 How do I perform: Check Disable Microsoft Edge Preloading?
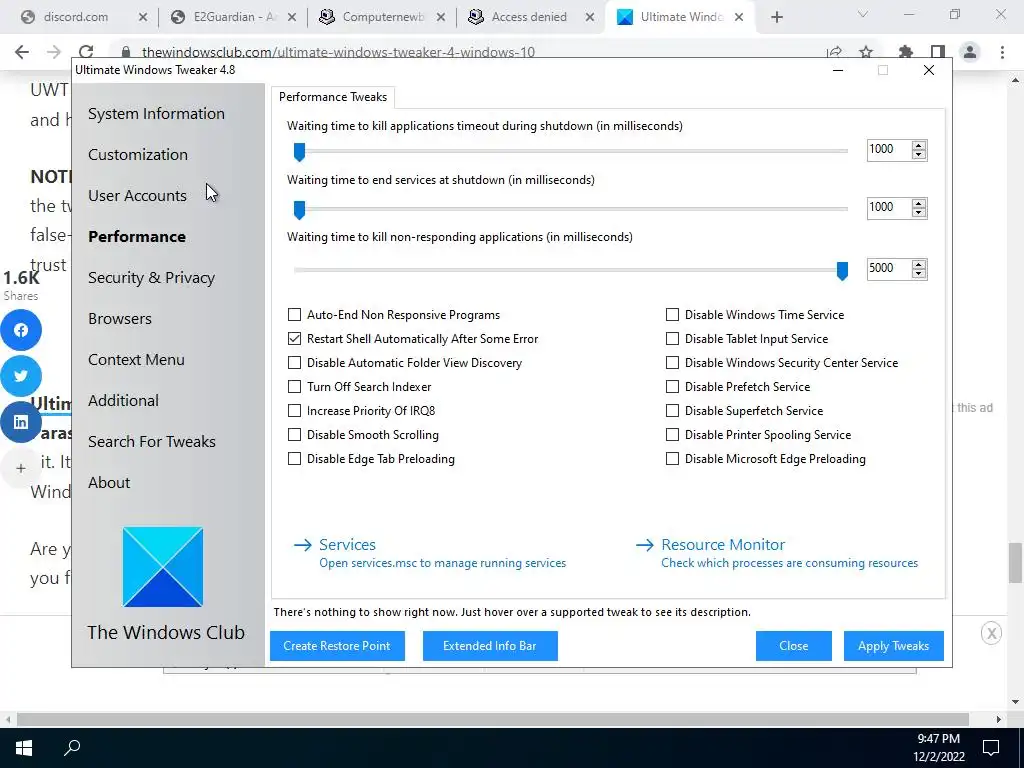pos(672,459)
